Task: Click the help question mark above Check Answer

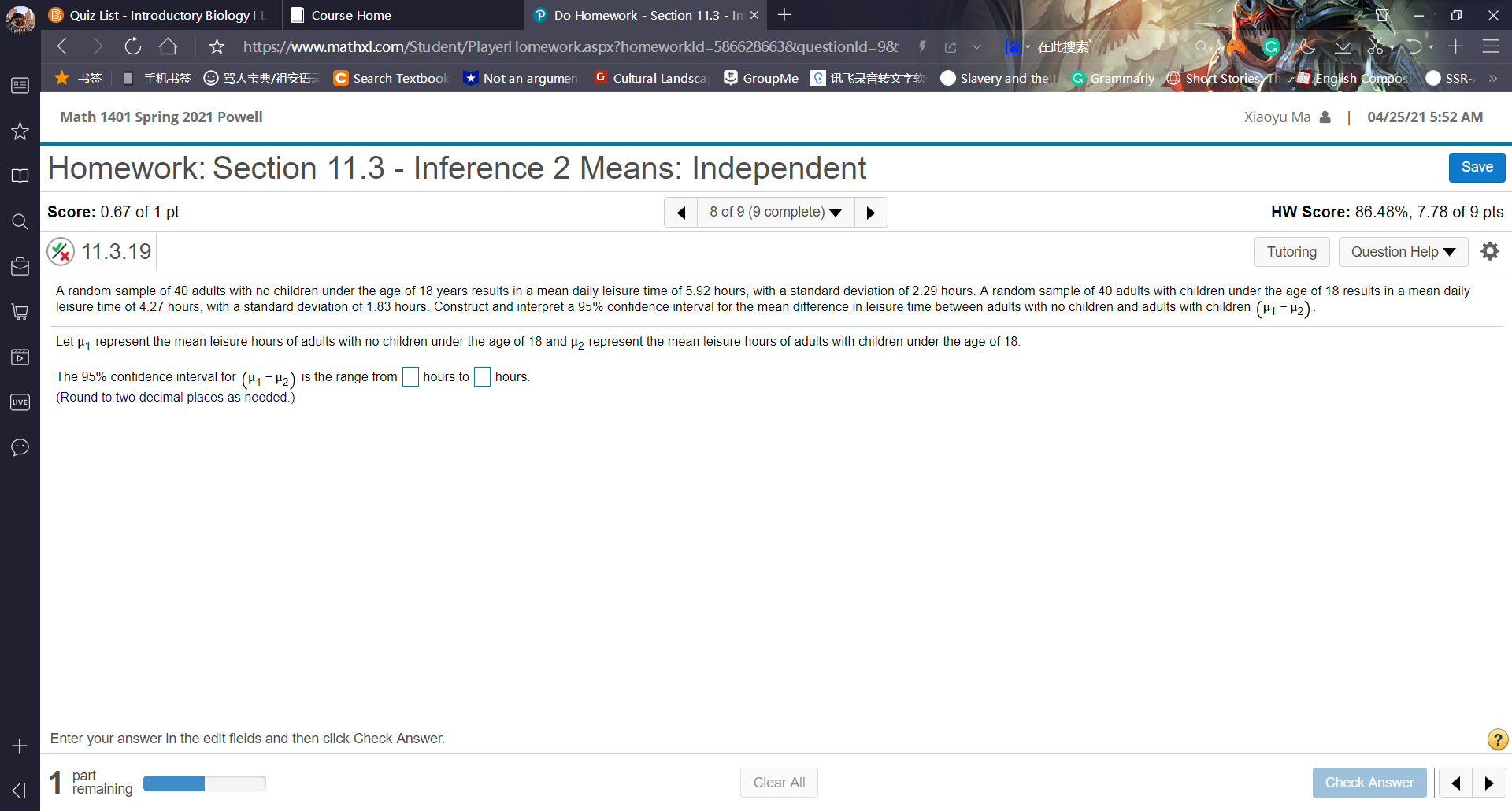Action: (1495, 739)
